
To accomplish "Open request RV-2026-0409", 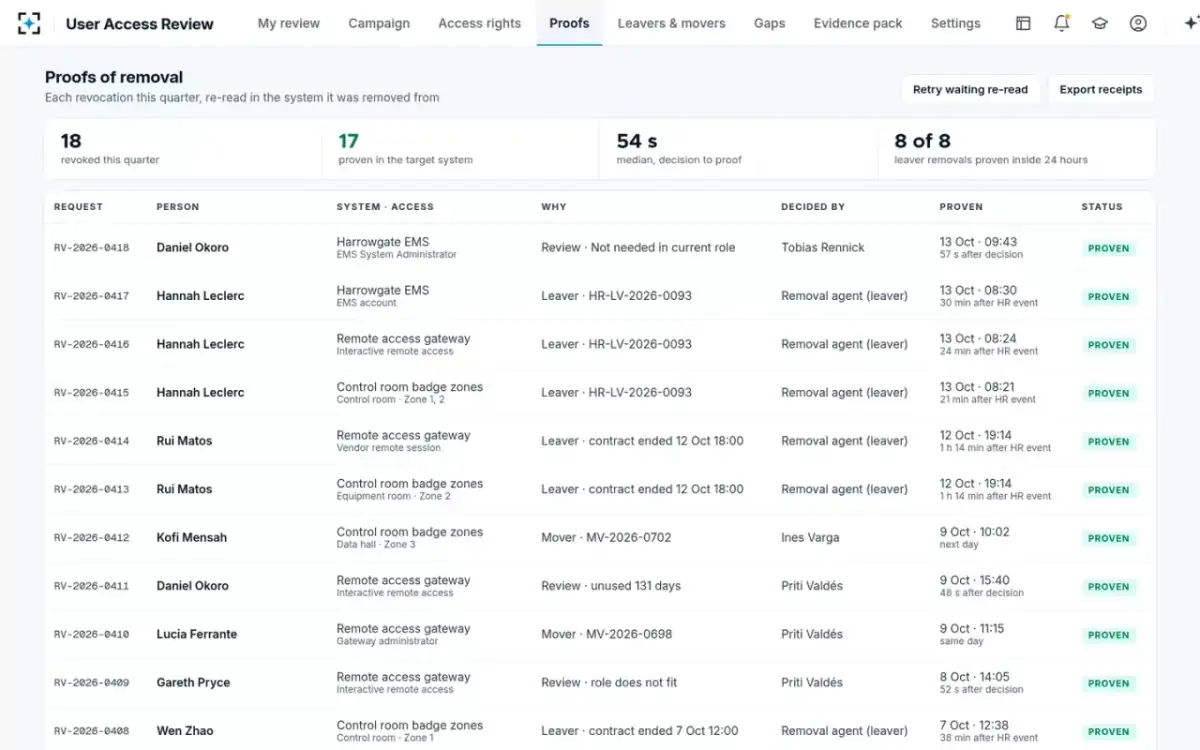I will tap(91, 683).
